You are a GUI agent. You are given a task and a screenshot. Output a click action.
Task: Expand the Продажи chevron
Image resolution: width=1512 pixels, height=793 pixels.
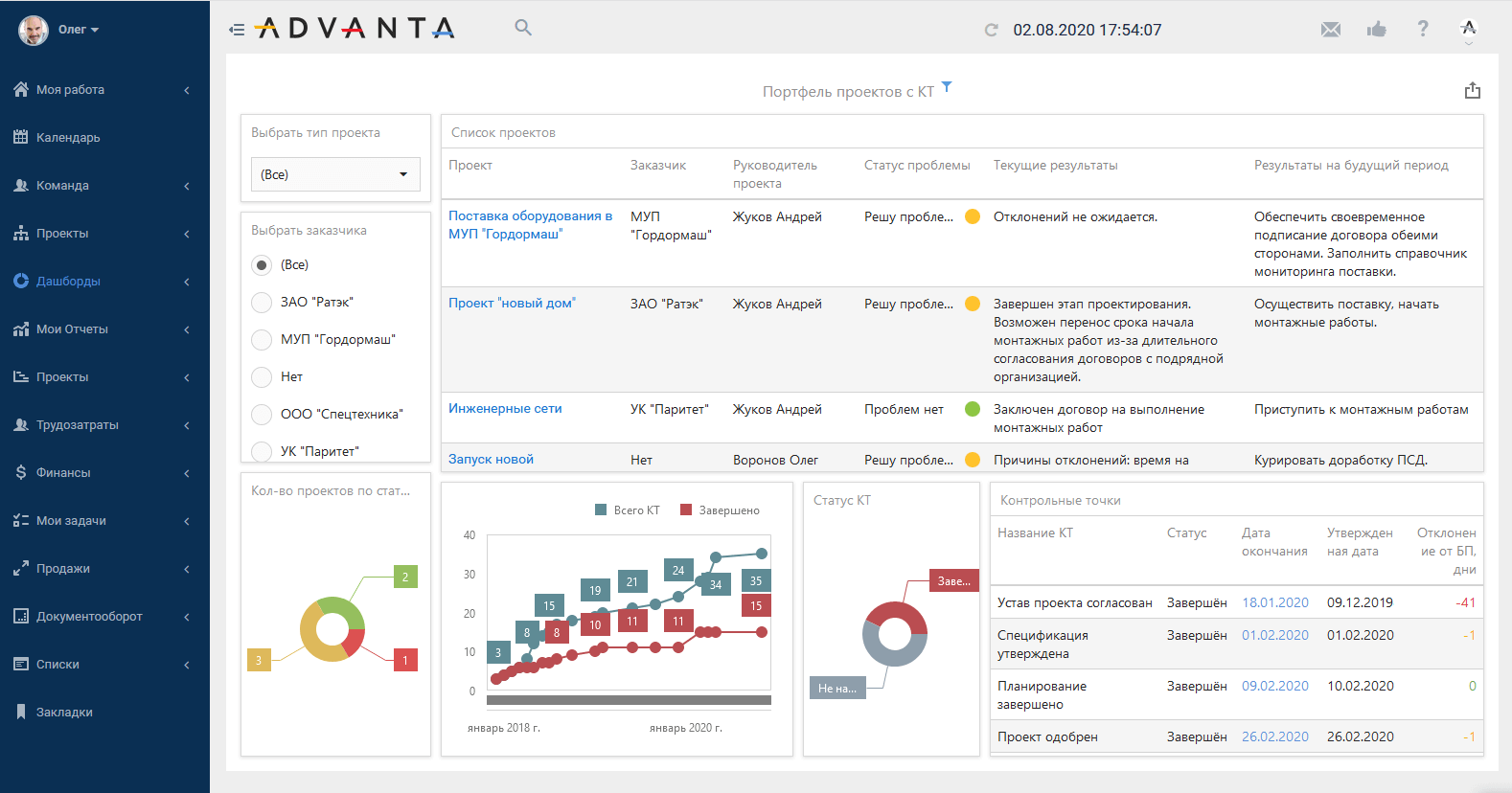coord(187,569)
